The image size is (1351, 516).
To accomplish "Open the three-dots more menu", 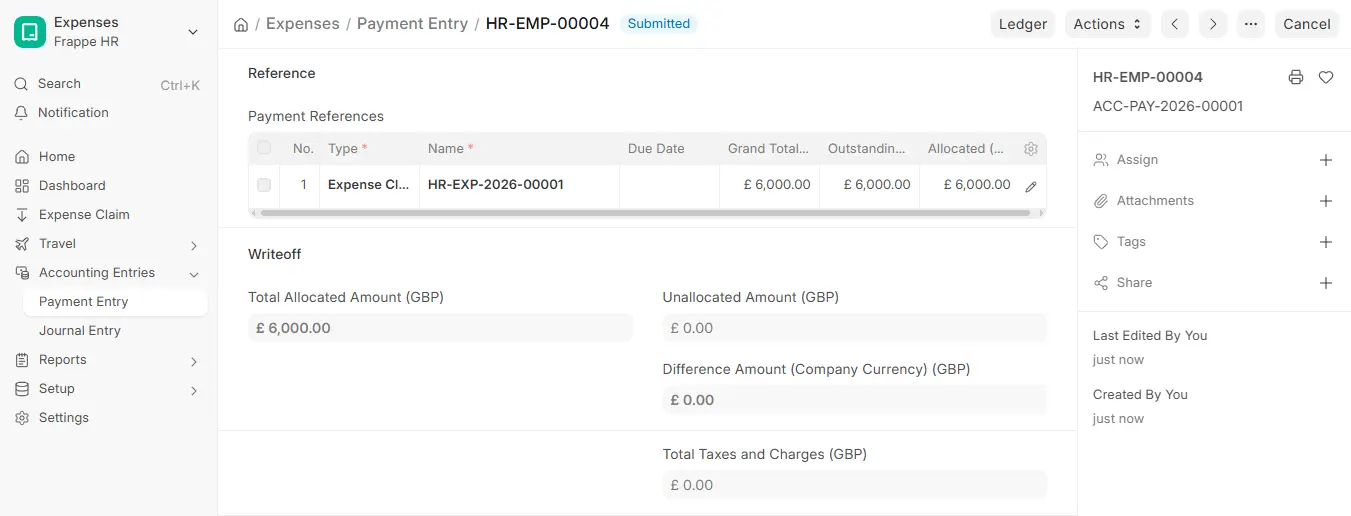I will (1251, 24).
